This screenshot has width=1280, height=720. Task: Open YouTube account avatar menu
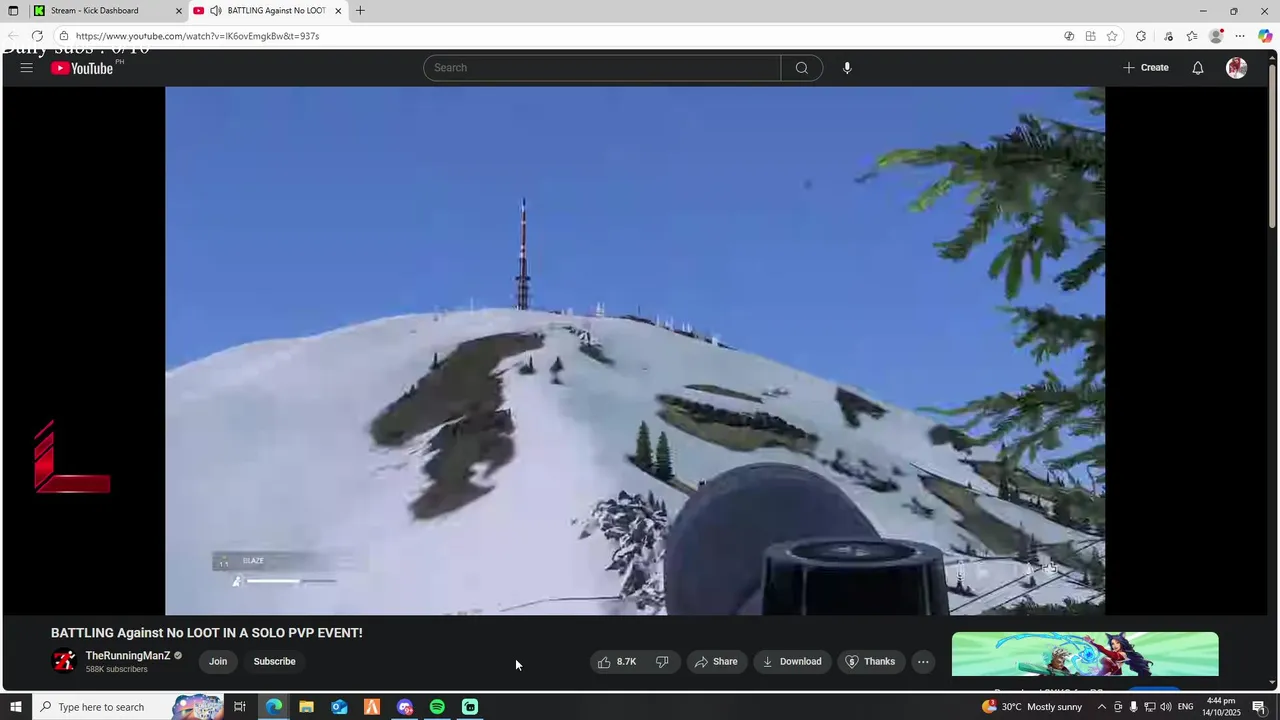coord(1237,68)
